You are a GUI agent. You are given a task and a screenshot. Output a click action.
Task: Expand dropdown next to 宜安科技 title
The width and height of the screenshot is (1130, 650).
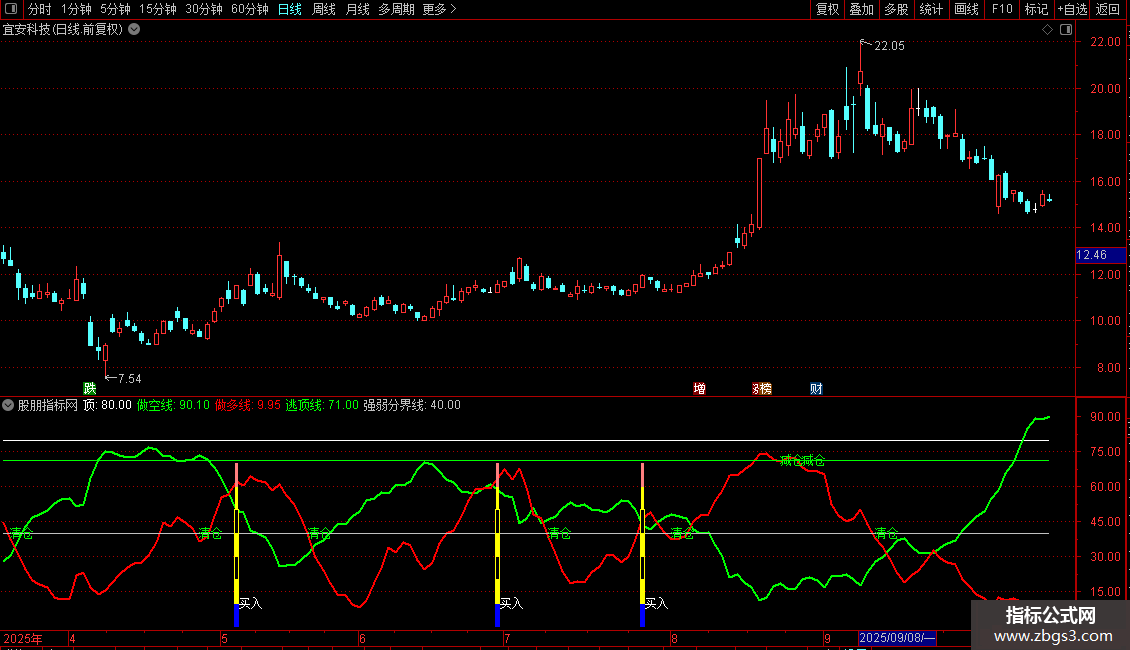pos(134,30)
